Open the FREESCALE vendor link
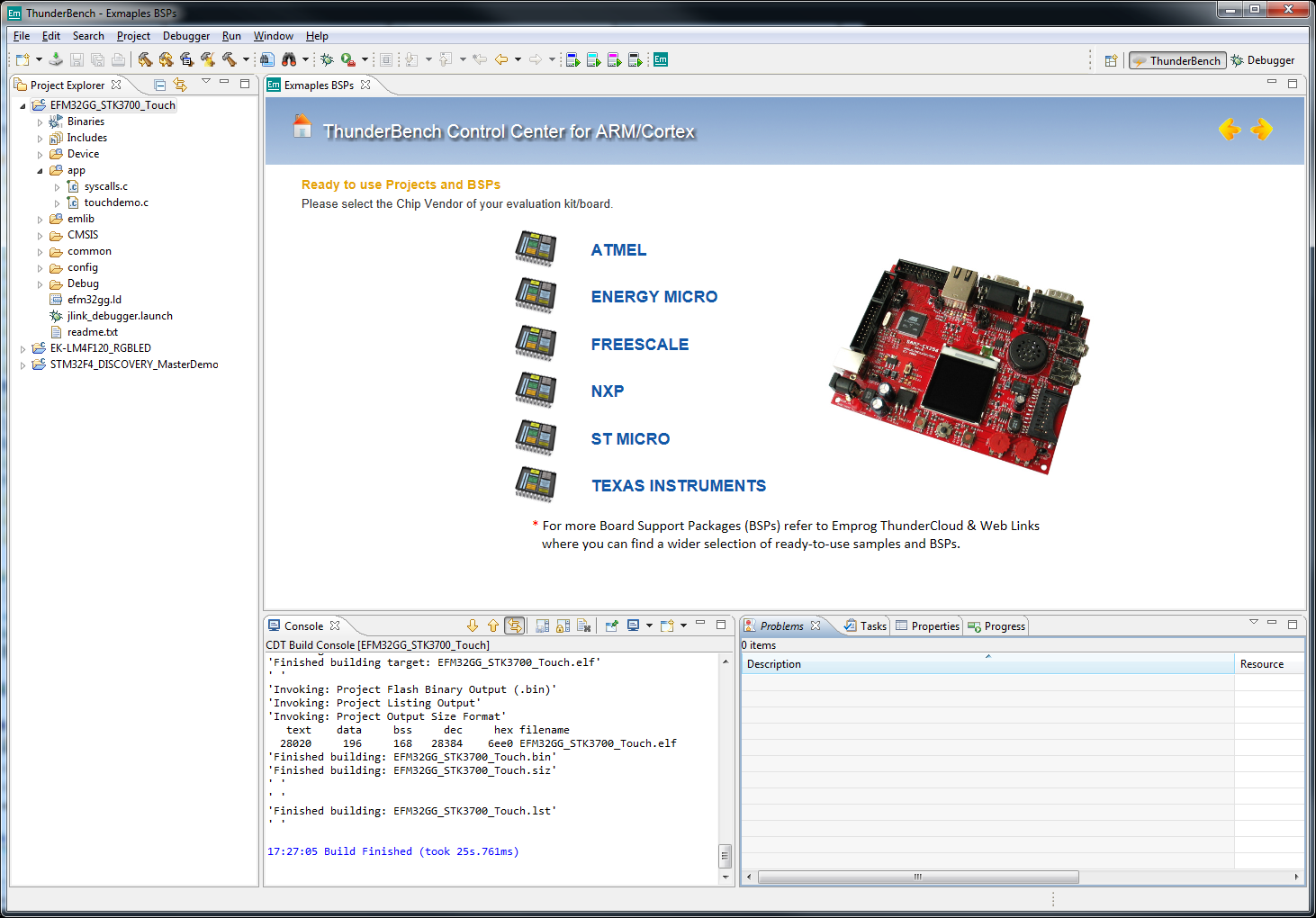Screen dimensions: 1316x918 click(x=640, y=345)
